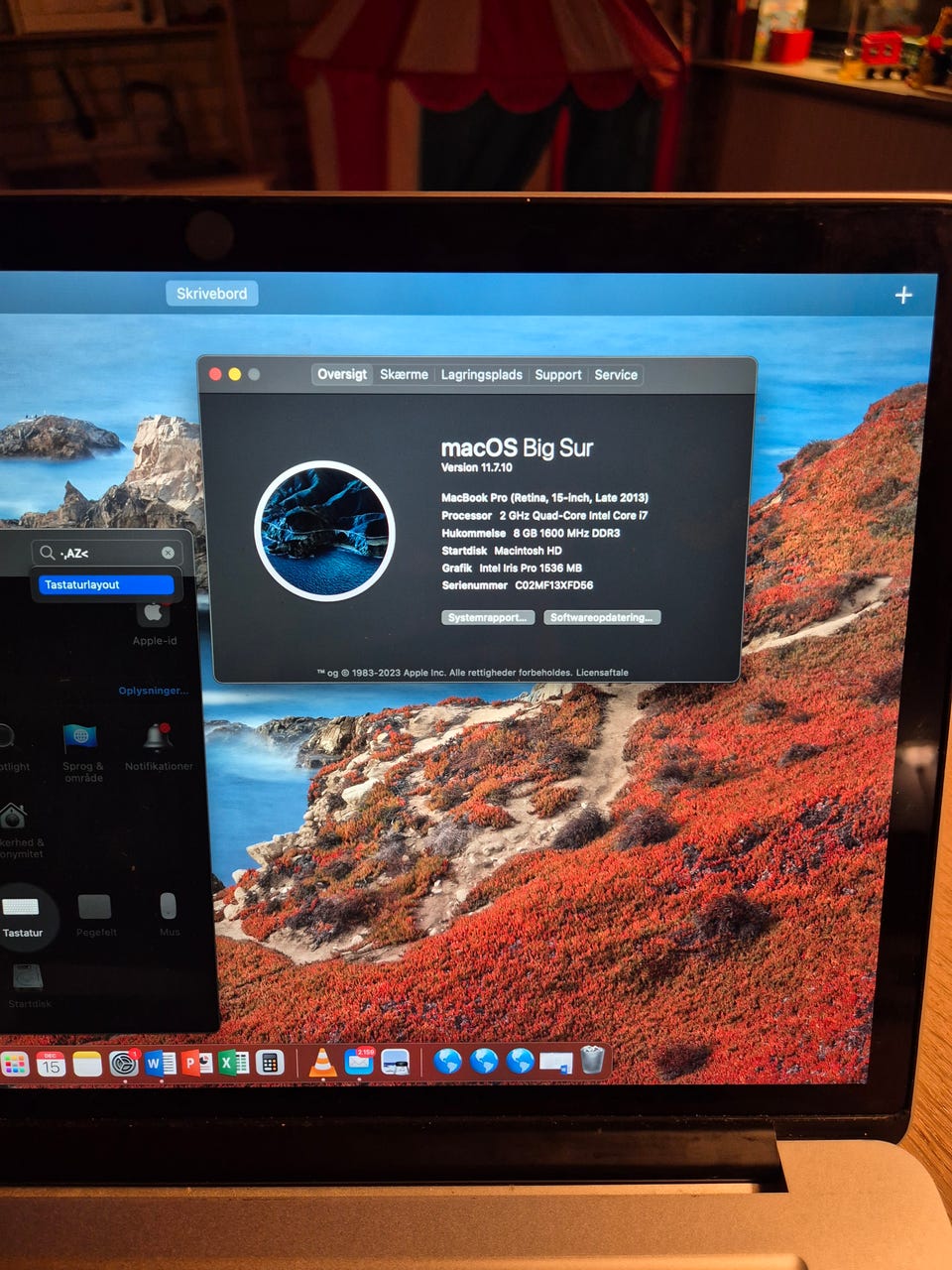The width and height of the screenshot is (952, 1270).
Task: Add a new desktop with plus button
Action: point(903,295)
